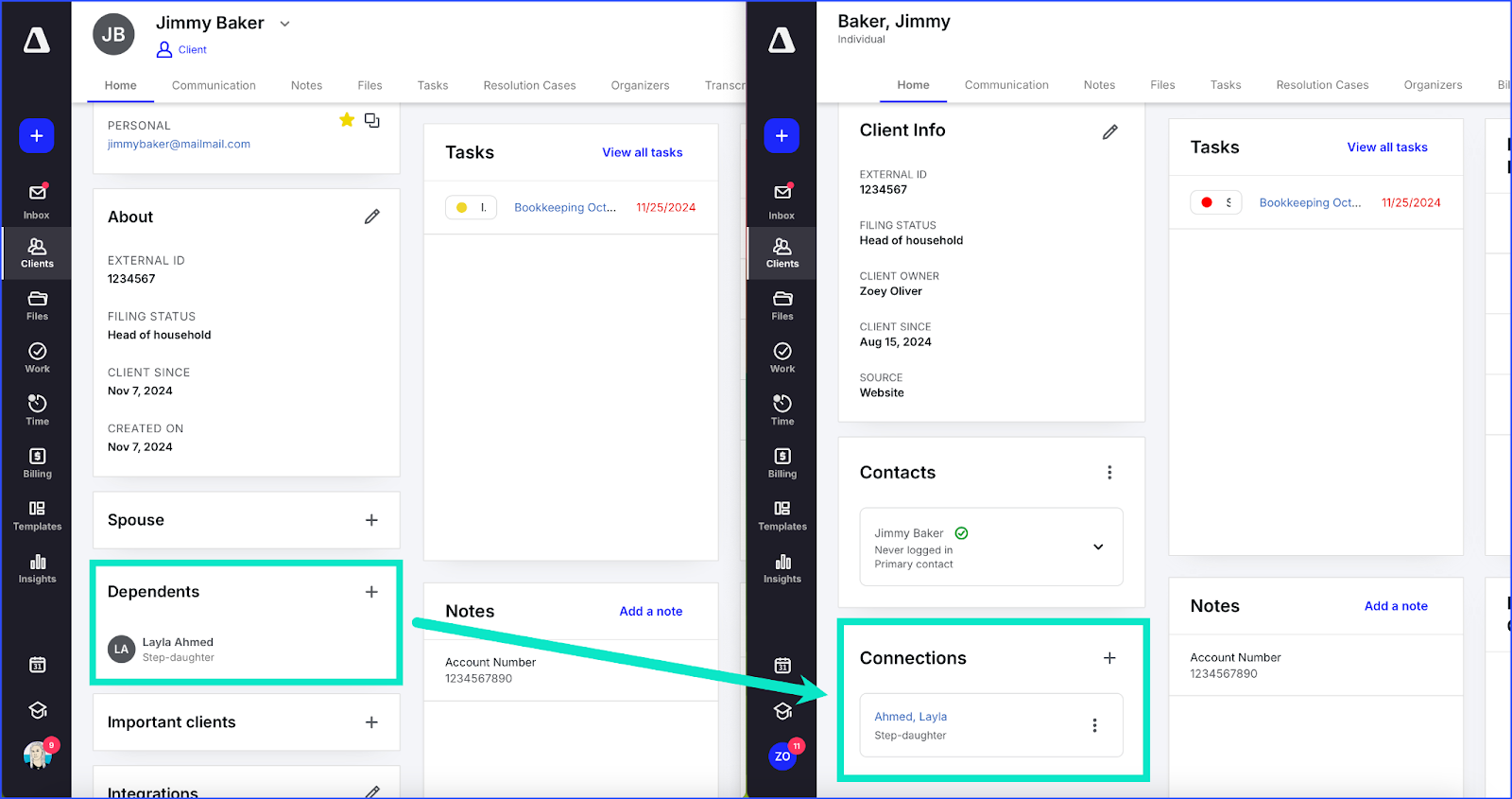Open Insights in the left sidebar

37,567
